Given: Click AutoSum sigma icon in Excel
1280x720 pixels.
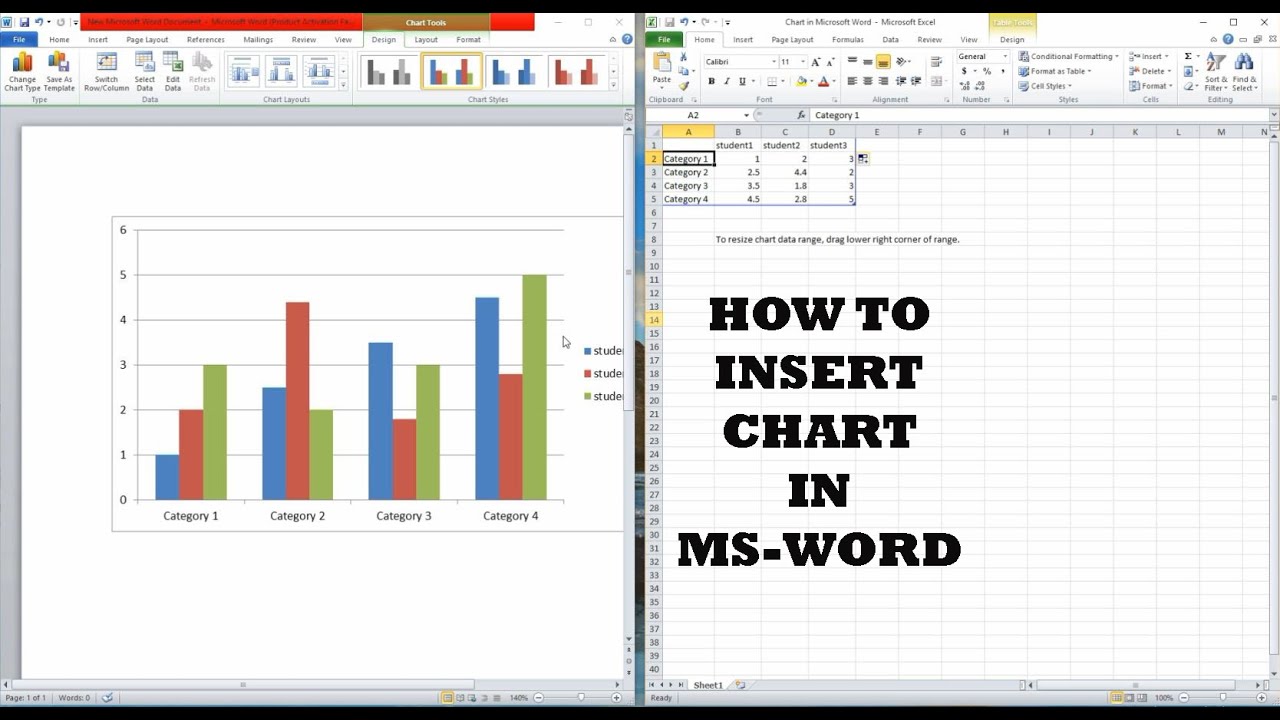Looking at the screenshot, I should 1188,57.
